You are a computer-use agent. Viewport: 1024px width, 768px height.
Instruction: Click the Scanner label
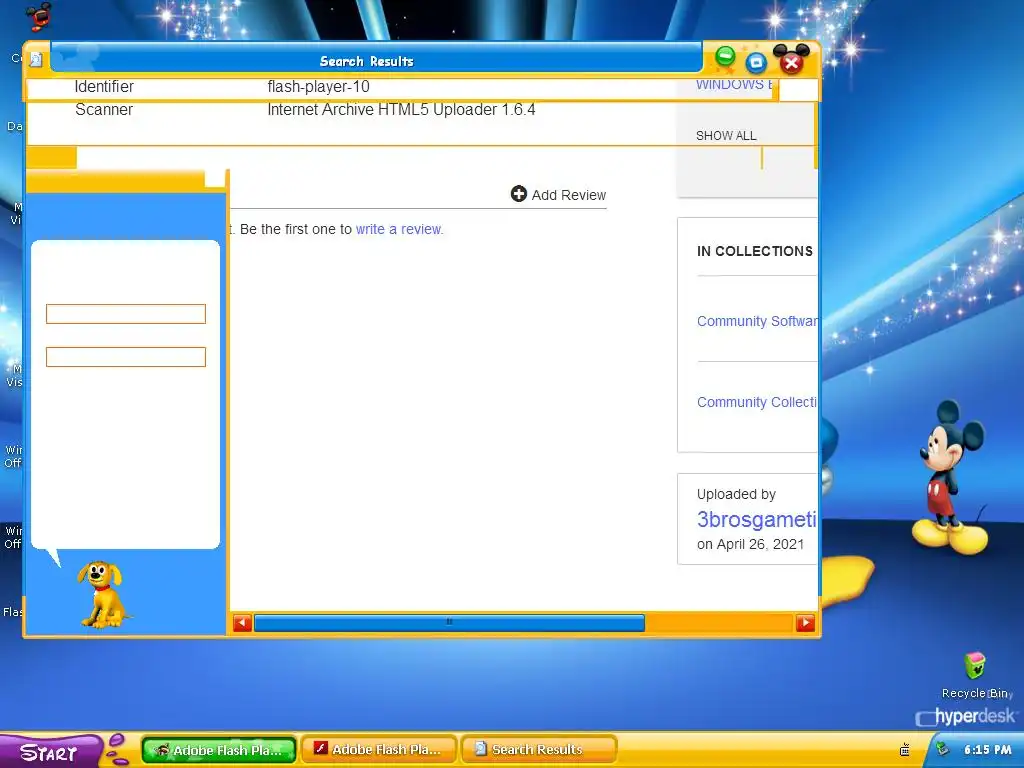(x=104, y=110)
